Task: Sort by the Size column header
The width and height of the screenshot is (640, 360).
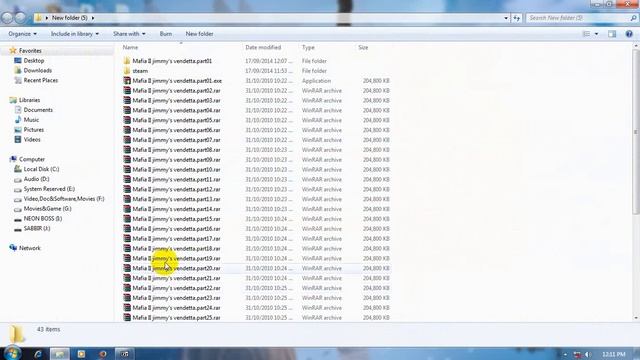Action: coord(373,47)
